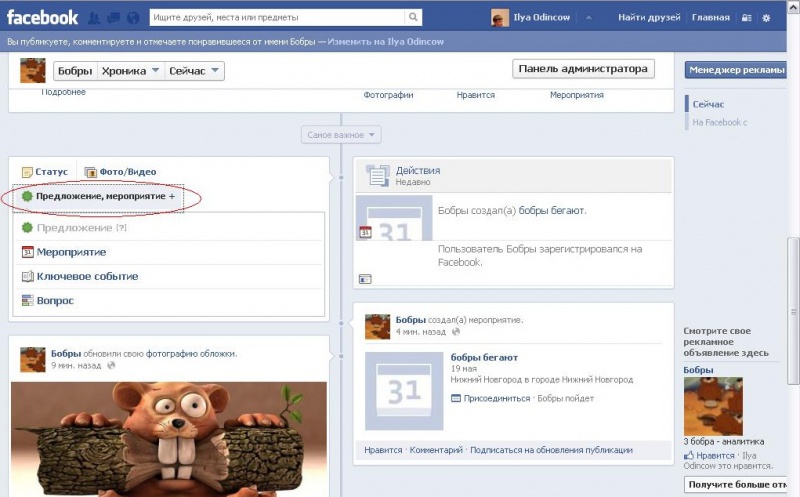
Task: Click the Статус note icon
Action: click(28, 172)
